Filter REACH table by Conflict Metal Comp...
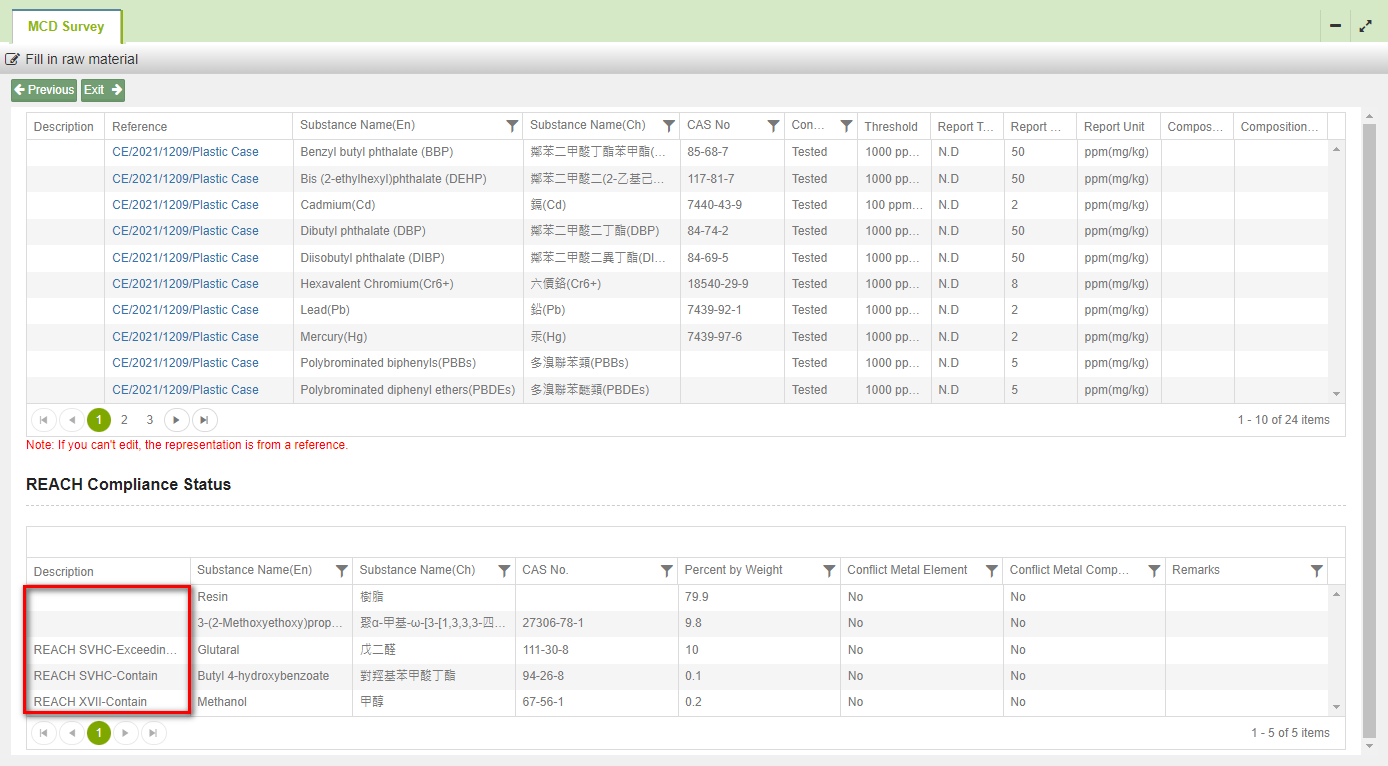This screenshot has width=1388, height=766. [1154, 570]
